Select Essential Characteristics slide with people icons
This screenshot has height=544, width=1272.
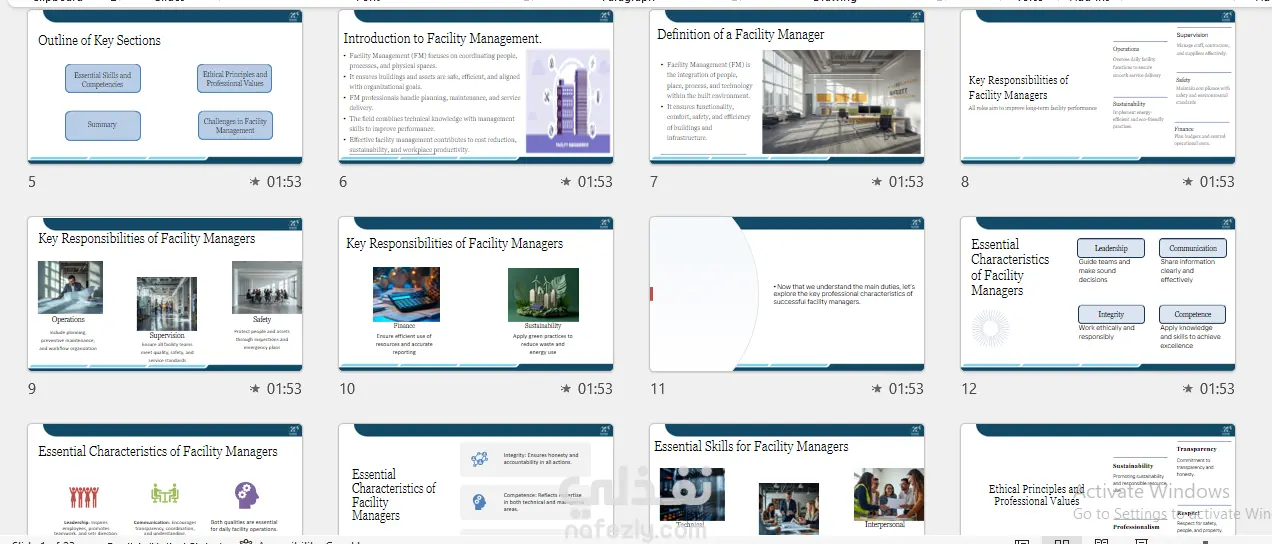(x=165, y=481)
